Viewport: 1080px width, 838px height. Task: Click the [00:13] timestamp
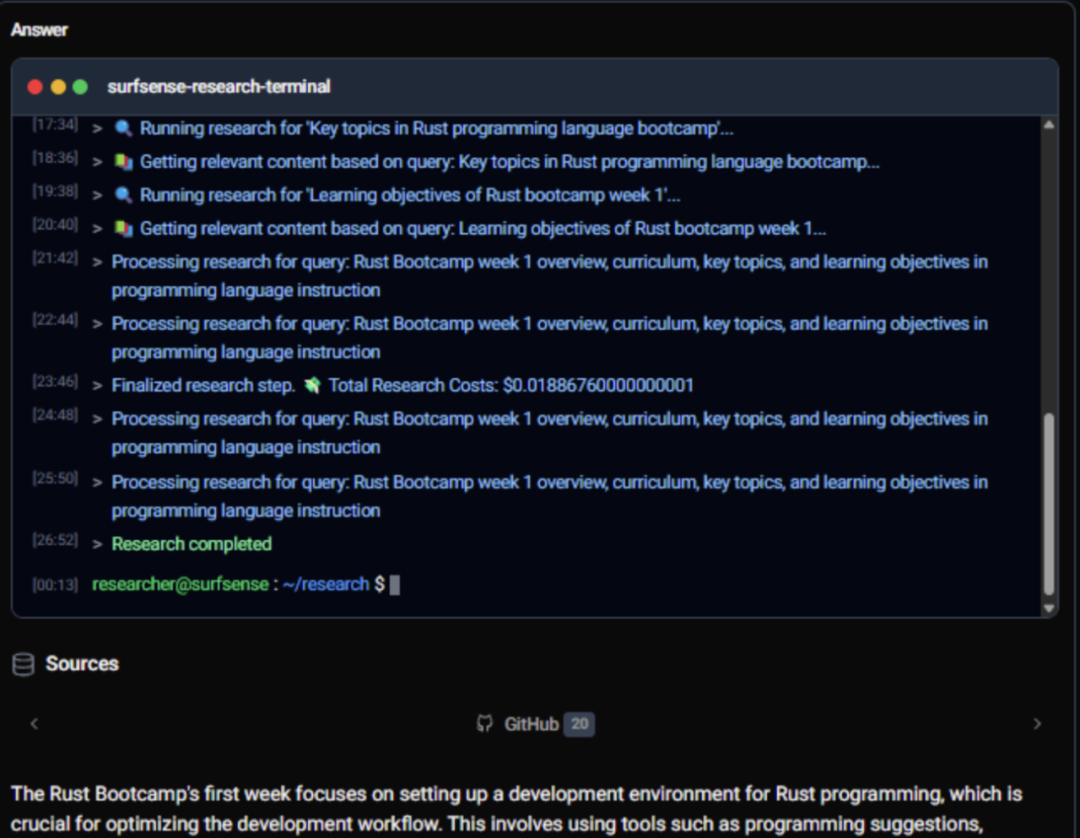tap(55, 585)
